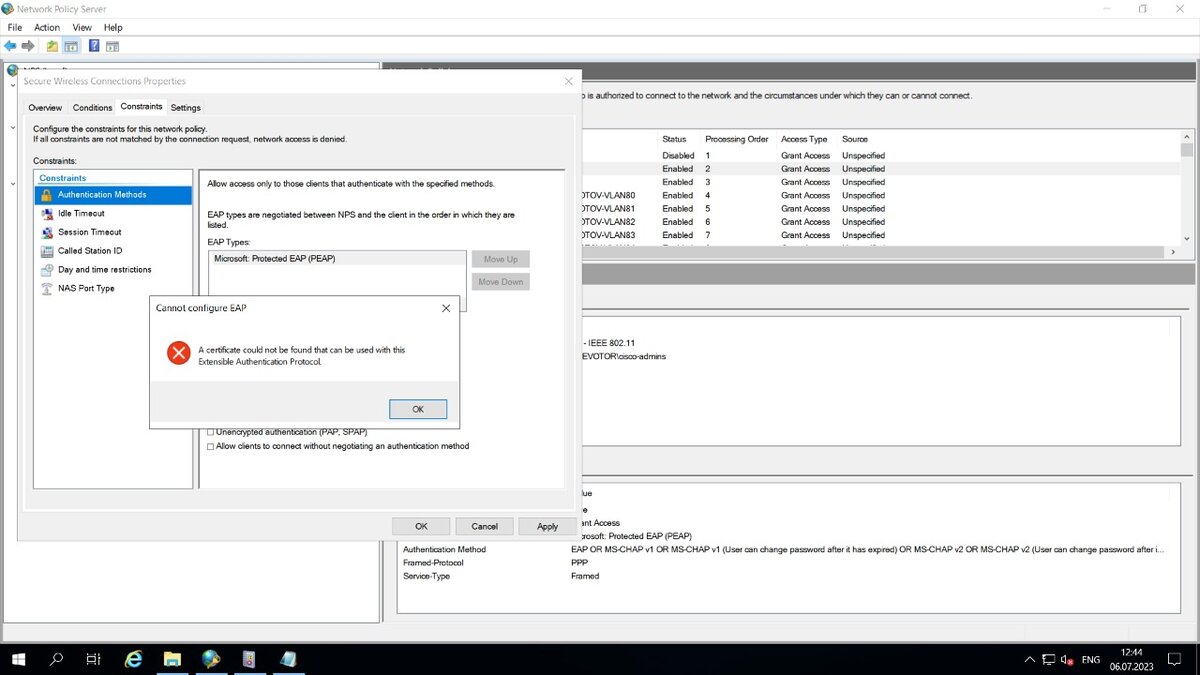Open taskbar Search magnifier
Image resolution: width=1200 pixels, height=675 pixels.
click(x=56, y=659)
